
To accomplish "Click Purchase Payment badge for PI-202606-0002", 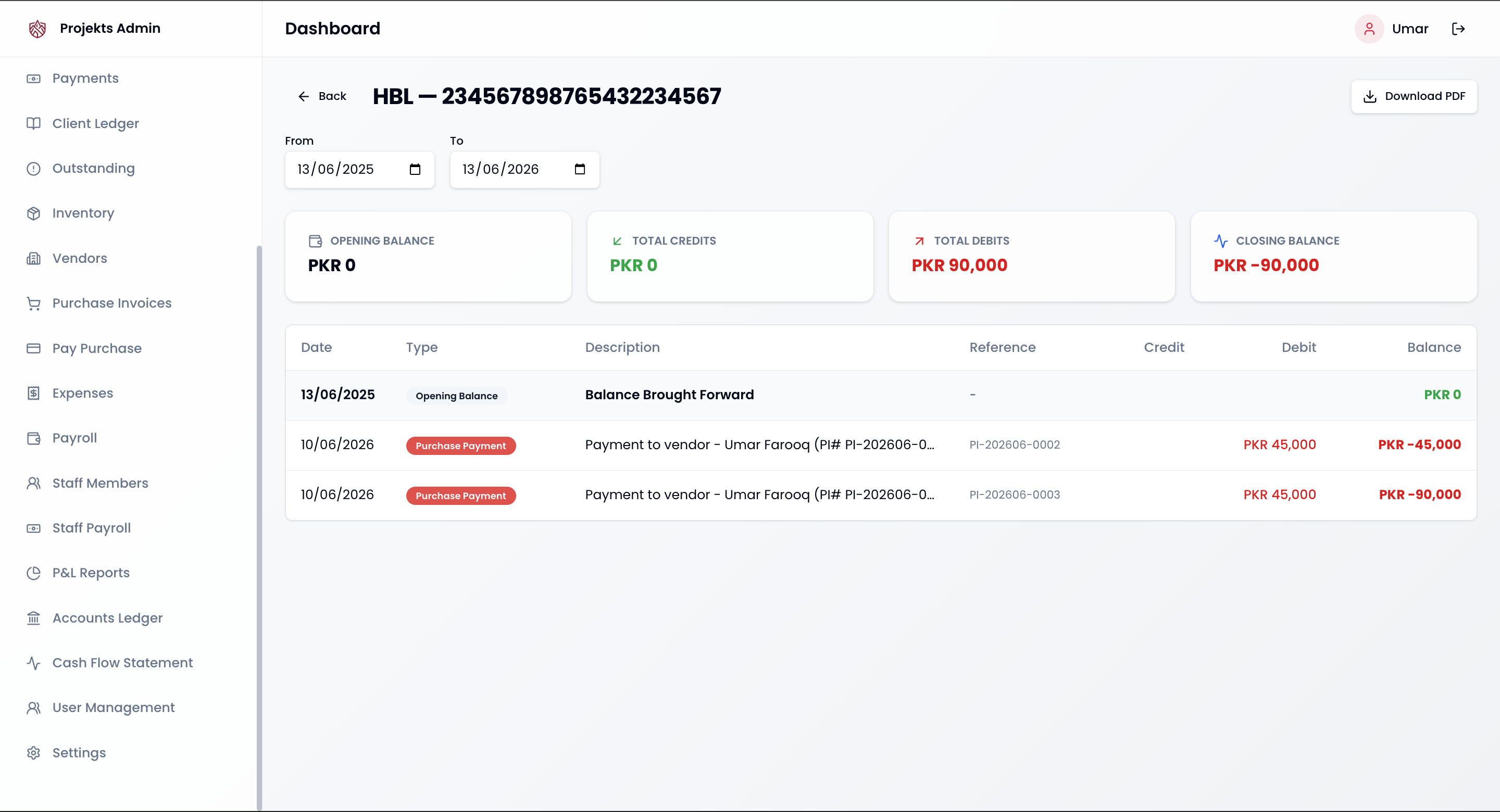I will tap(460, 445).
